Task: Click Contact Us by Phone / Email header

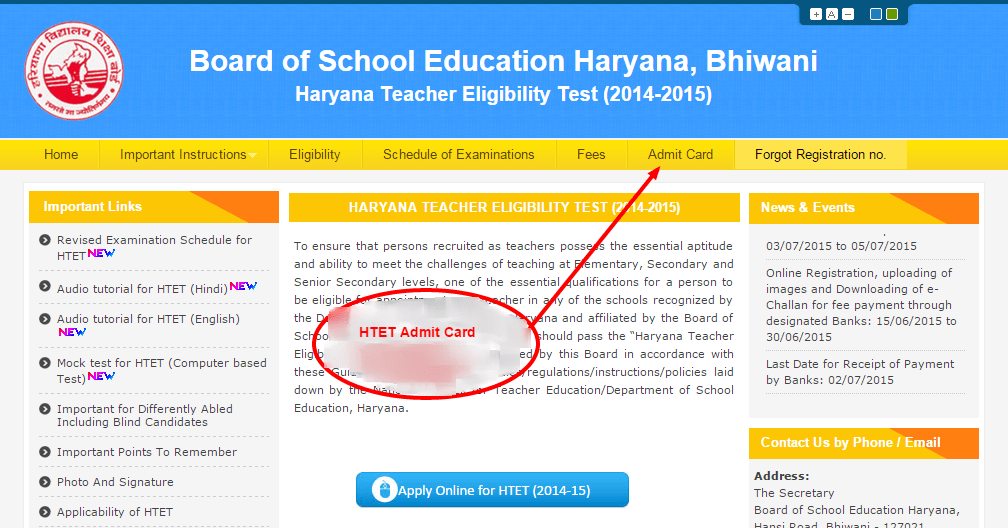Action: (863, 443)
